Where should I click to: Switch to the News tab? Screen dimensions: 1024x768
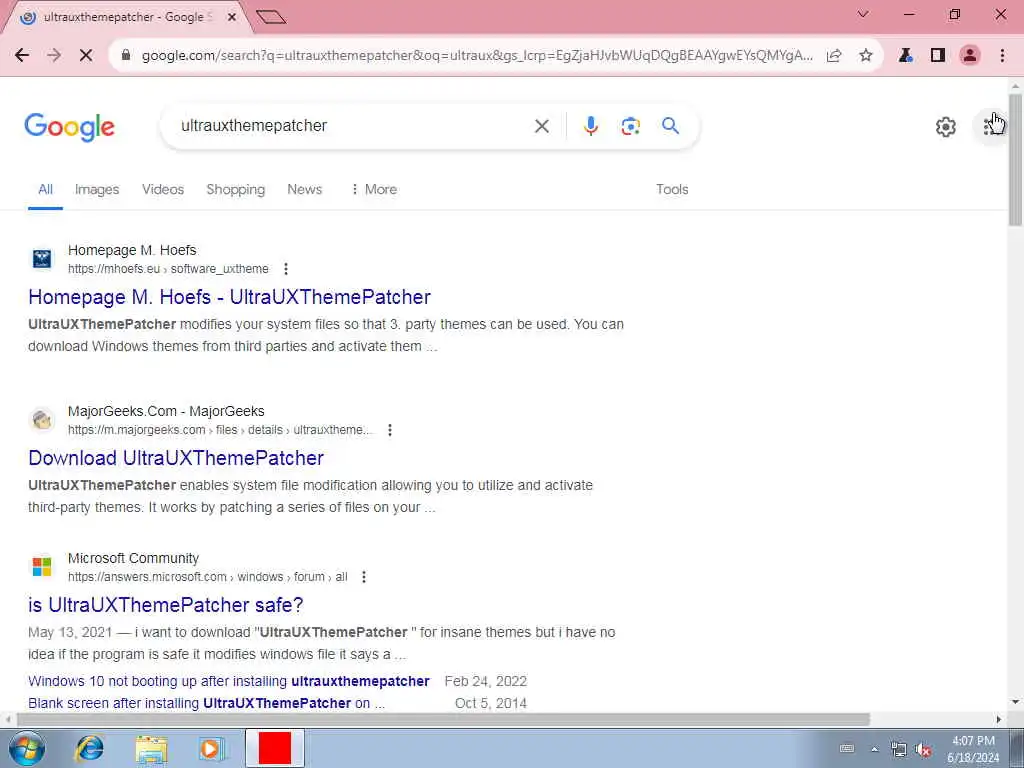click(304, 189)
